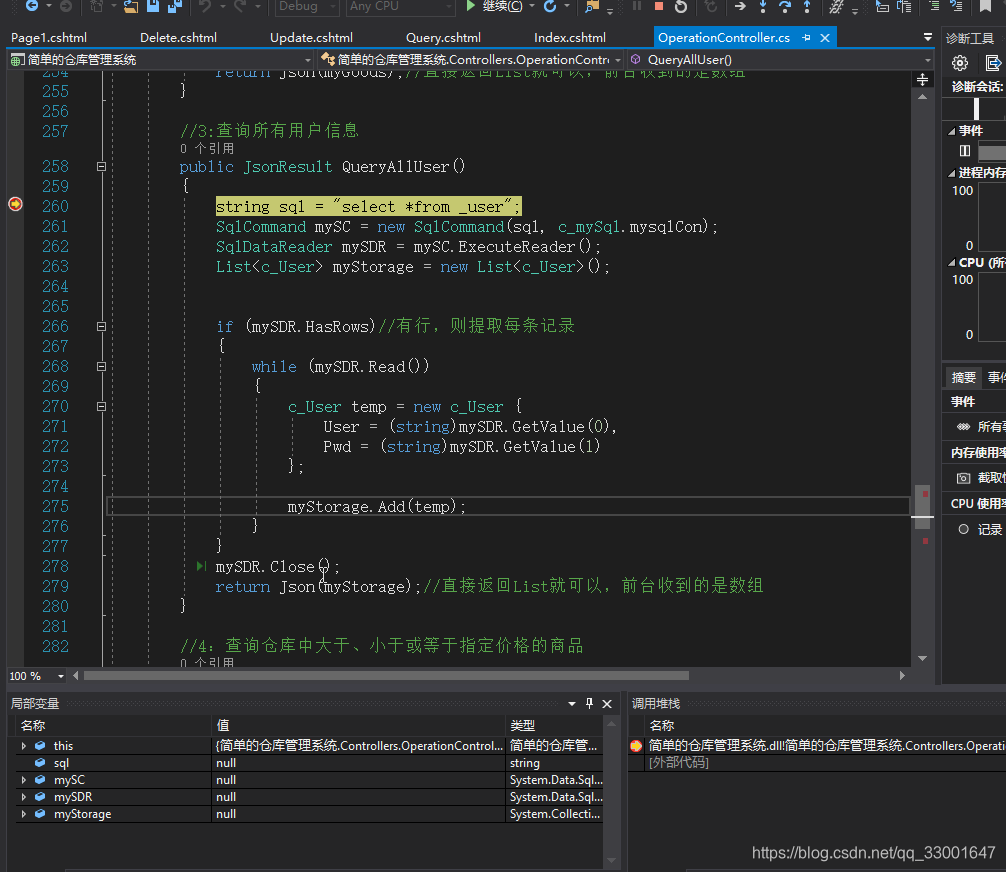Close the Locals panel

point(607,704)
